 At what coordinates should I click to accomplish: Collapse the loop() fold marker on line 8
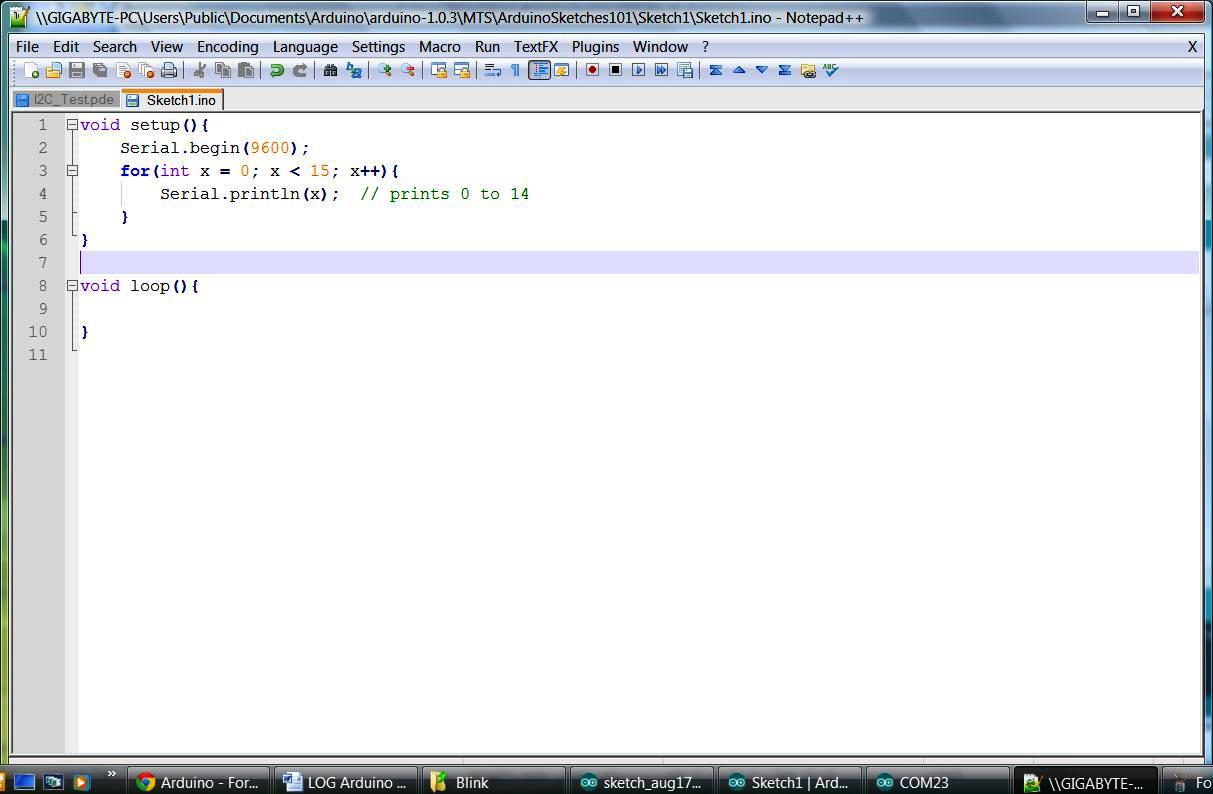[x=72, y=286]
